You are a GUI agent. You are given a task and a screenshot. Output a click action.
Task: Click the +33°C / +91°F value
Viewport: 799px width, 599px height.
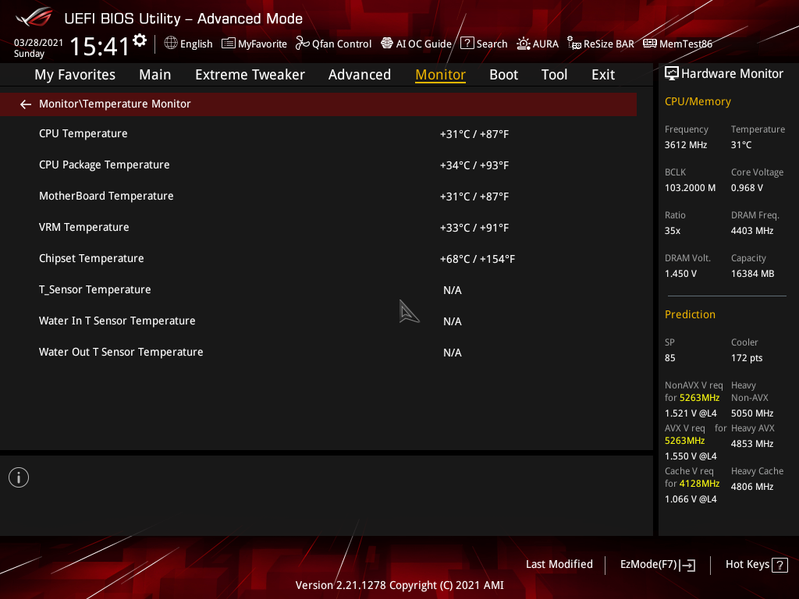[x=474, y=228]
